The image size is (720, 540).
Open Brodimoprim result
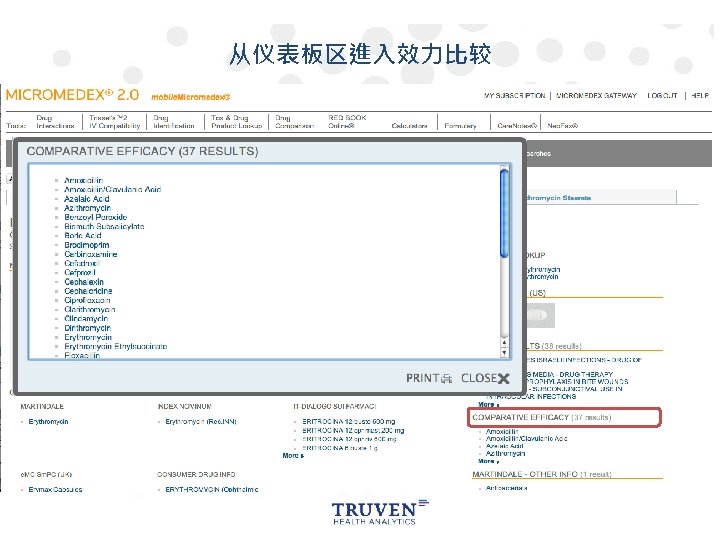87,245
